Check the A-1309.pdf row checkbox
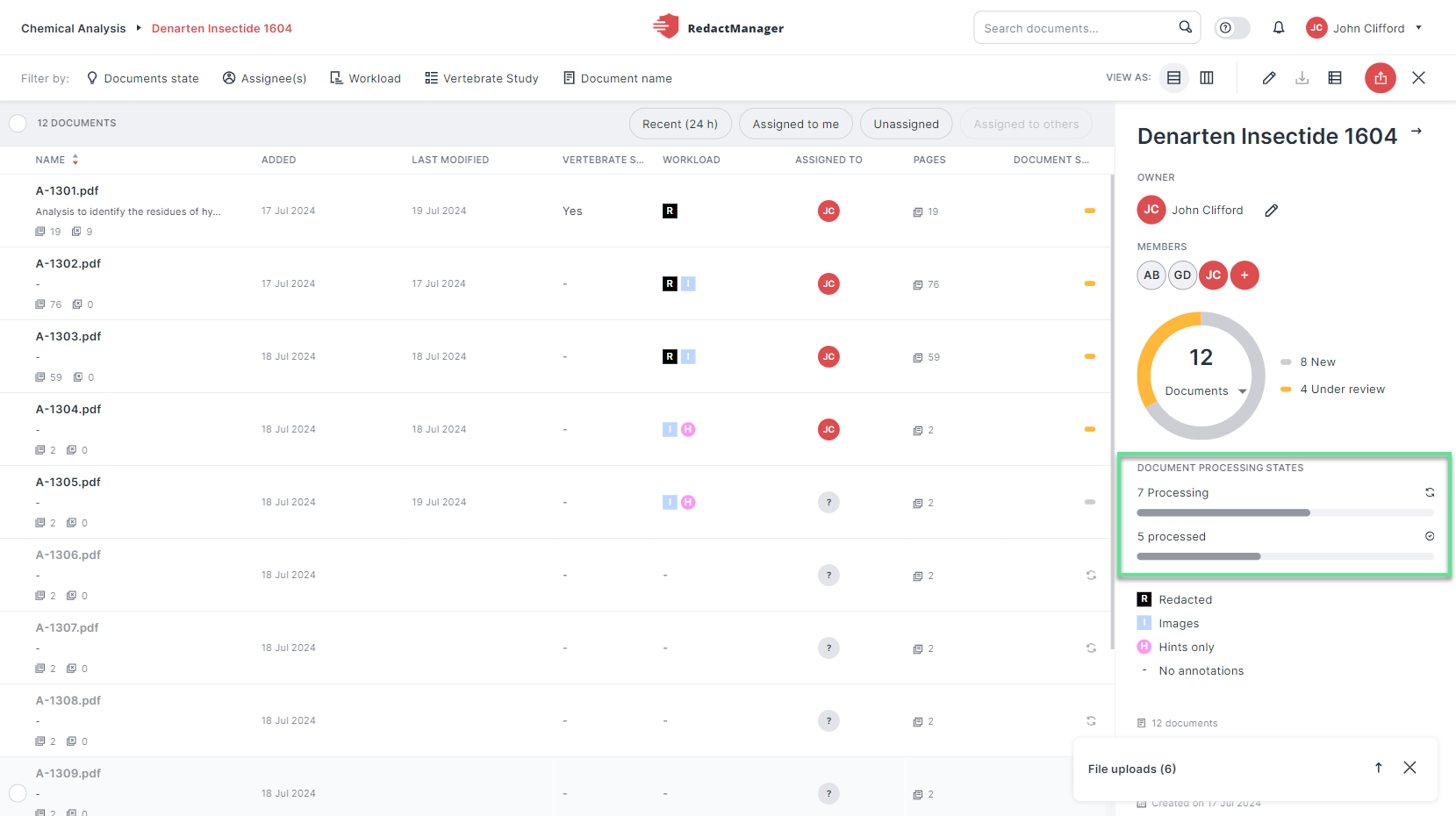The width and height of the screenshot is (1456, 816). [18, 793]
